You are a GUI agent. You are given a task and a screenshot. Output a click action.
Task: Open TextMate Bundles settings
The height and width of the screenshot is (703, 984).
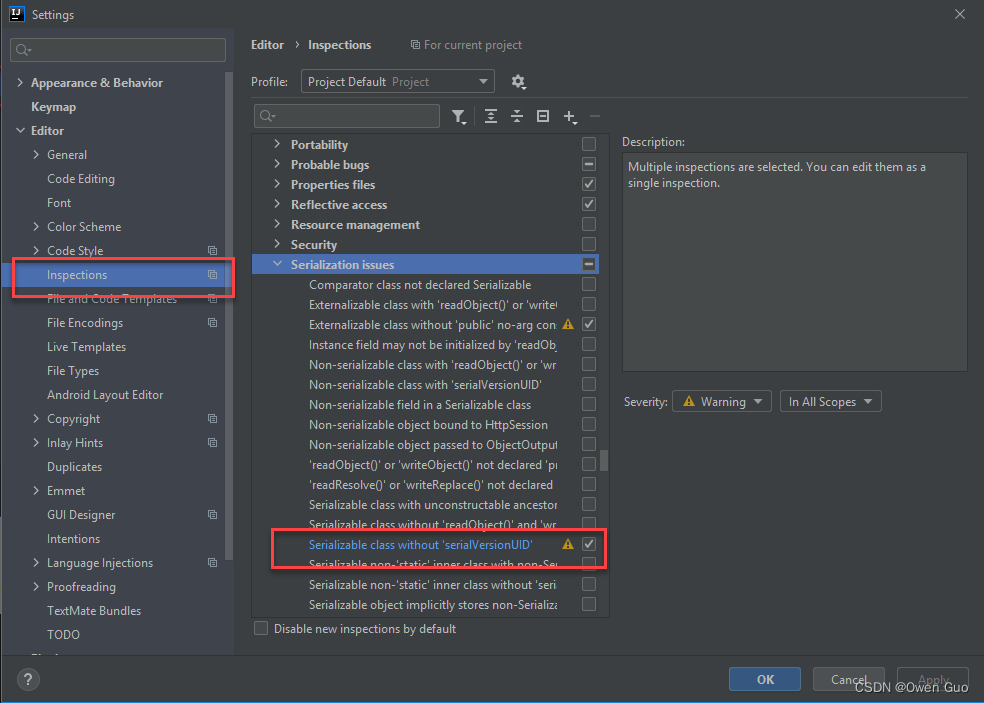point(94,611)
